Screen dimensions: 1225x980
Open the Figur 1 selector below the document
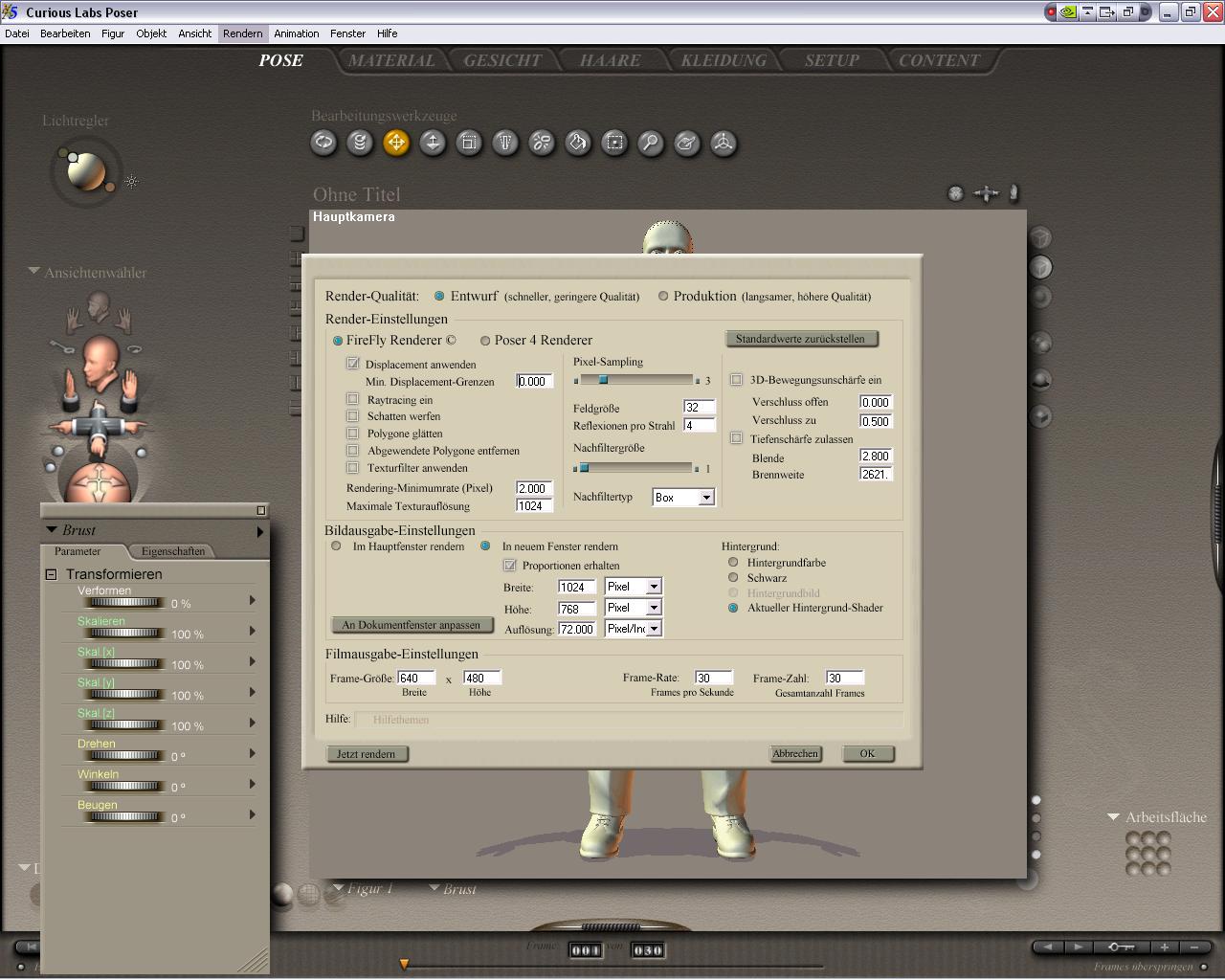click(362, 888)
